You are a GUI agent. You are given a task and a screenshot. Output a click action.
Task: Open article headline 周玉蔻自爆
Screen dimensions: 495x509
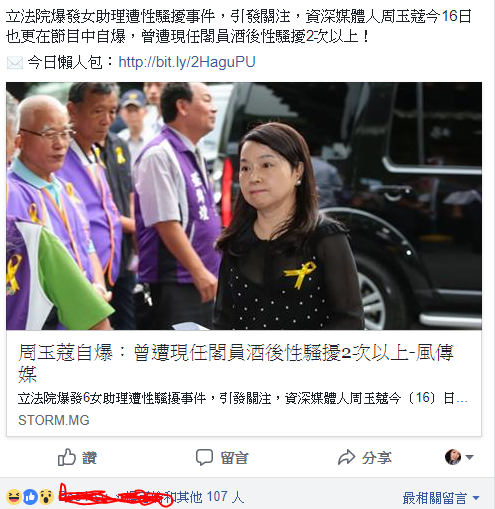tap(236, 363)
